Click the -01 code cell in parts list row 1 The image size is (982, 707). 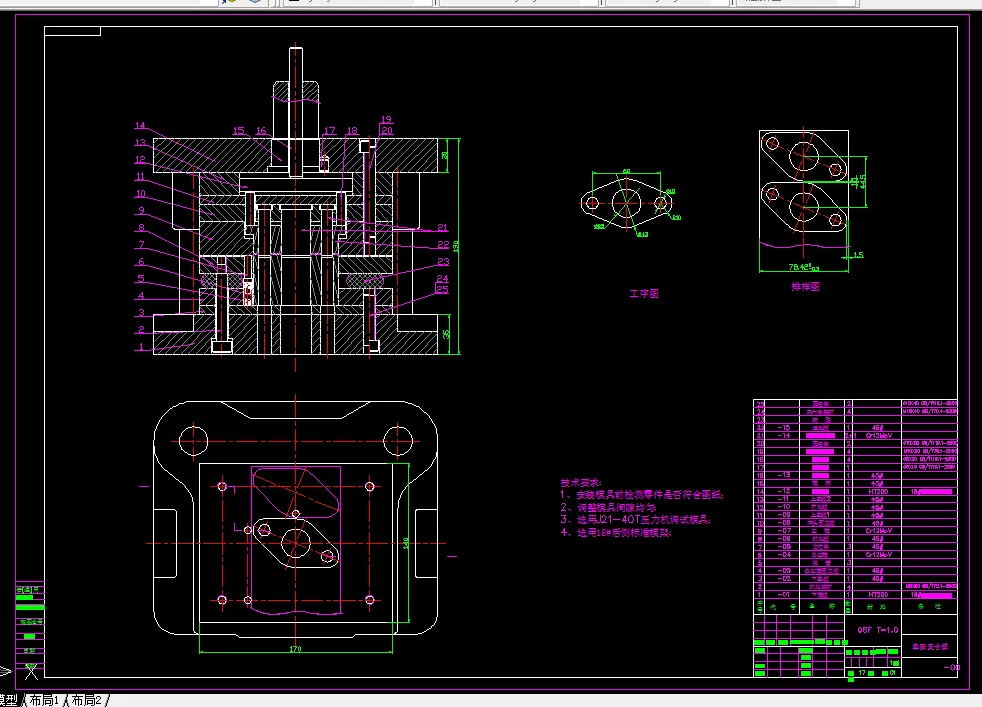tap(783, 594)
